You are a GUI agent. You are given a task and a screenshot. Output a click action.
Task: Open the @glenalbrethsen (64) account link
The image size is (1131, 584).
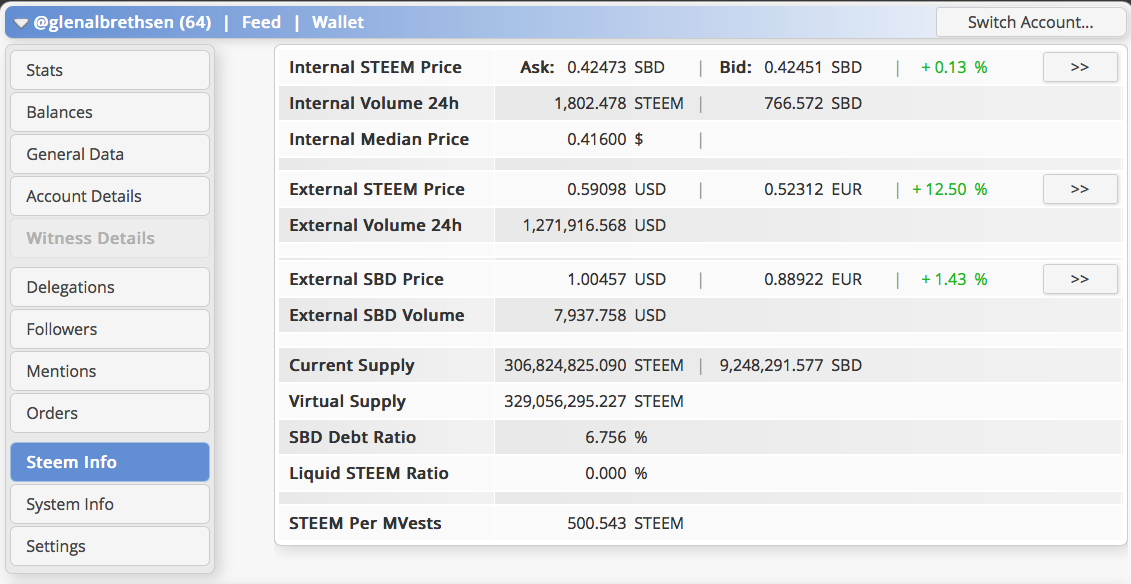point(123,22)
